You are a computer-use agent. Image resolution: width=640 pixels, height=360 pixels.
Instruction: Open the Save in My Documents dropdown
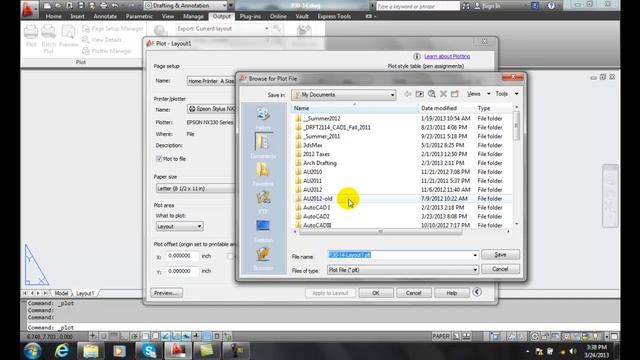pos(344,95)
